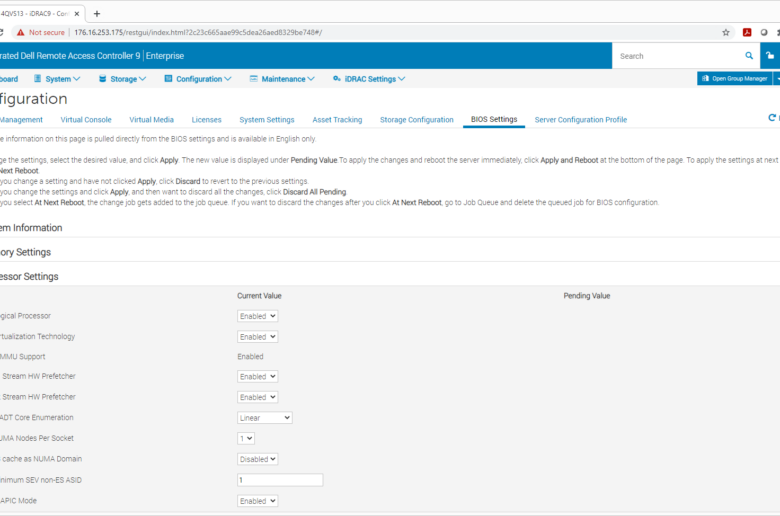The height and width of the screenshot is (516, 780).
Task: Click the Current Value column header
Action: pyautogui.click(x=259, y=296)
